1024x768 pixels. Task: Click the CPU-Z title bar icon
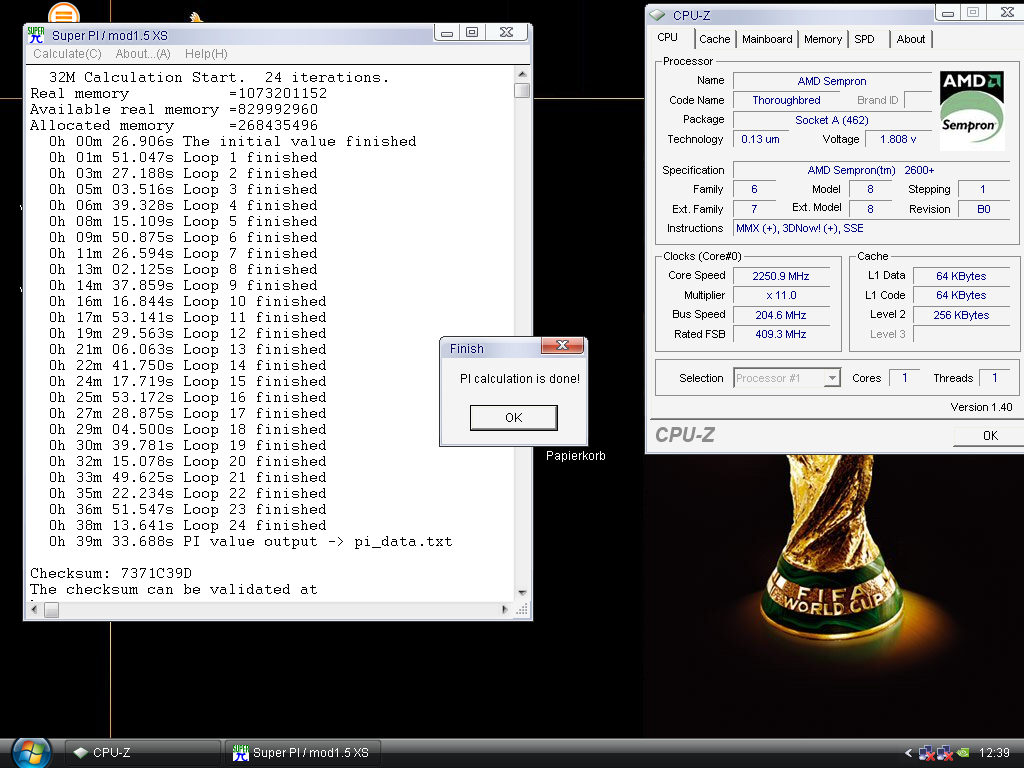pos(658,15)
